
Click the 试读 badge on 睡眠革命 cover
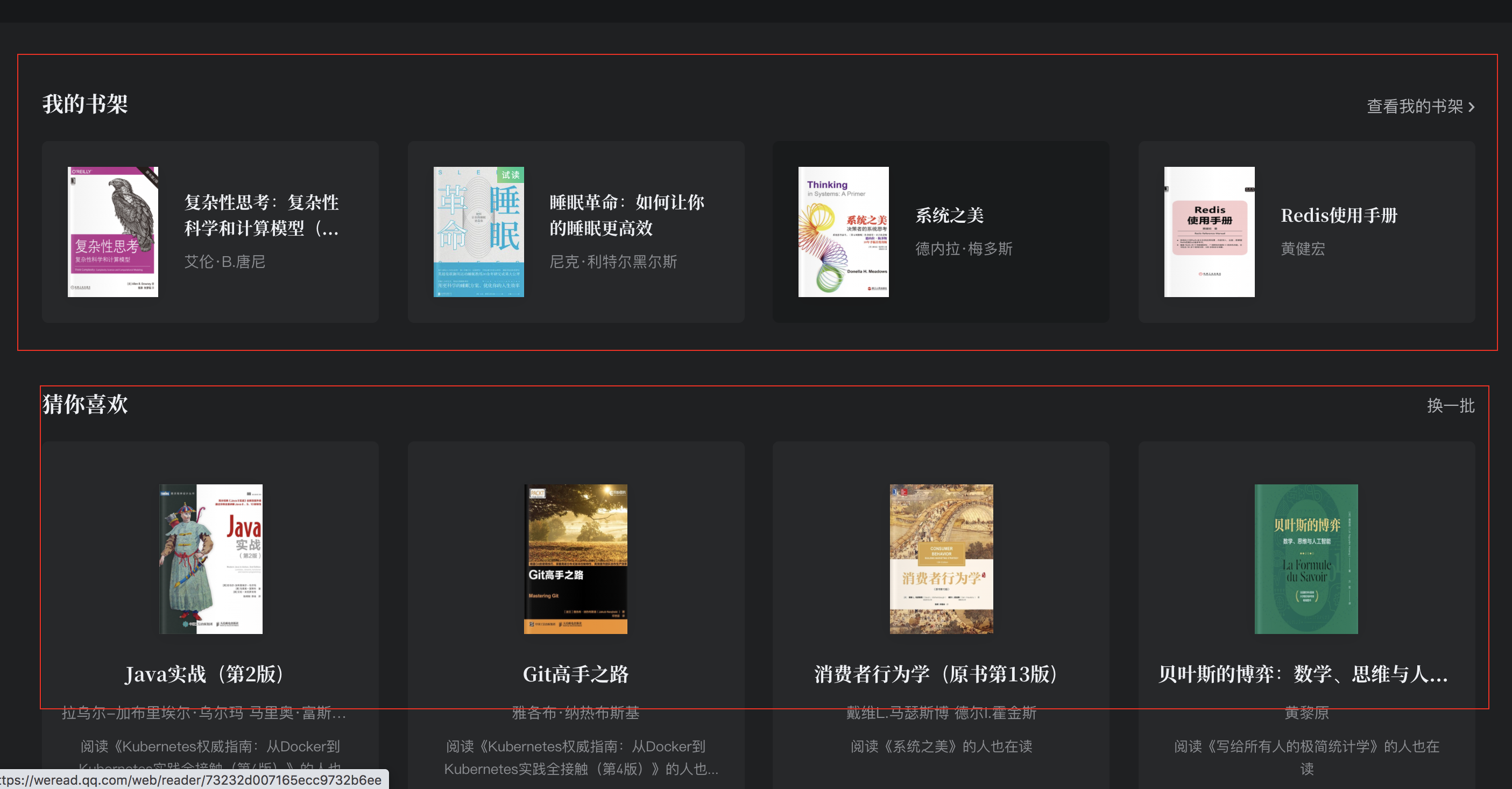pos(510,174)
